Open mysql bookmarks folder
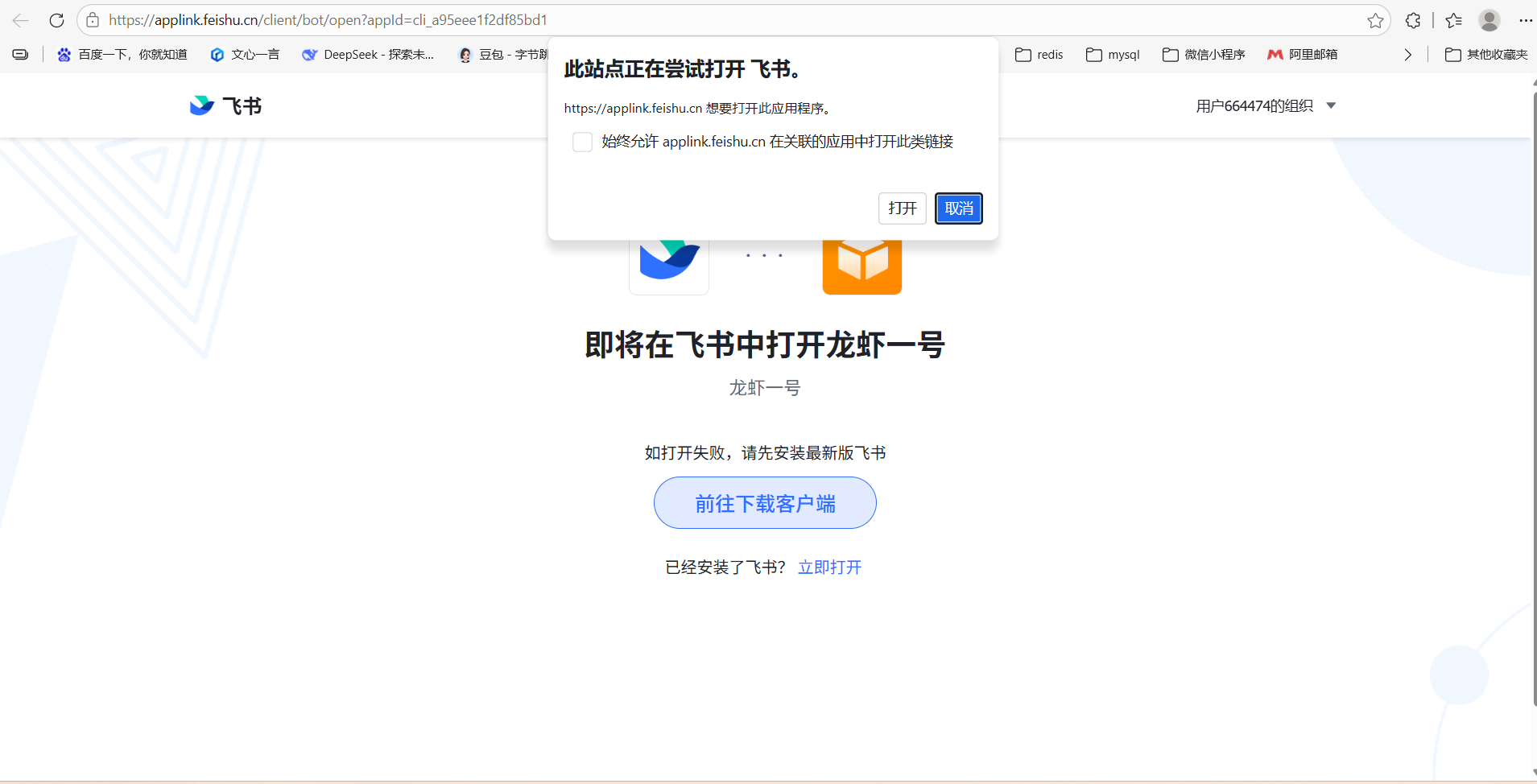 point(1113,55)
